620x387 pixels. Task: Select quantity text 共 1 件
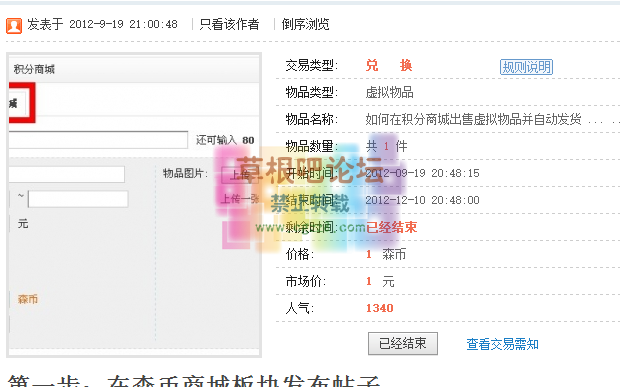[x=386, y=146]
